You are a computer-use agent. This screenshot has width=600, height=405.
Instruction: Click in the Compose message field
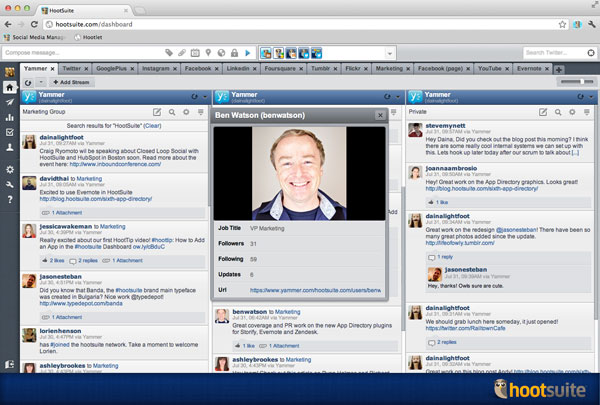[x=84, y=53]
